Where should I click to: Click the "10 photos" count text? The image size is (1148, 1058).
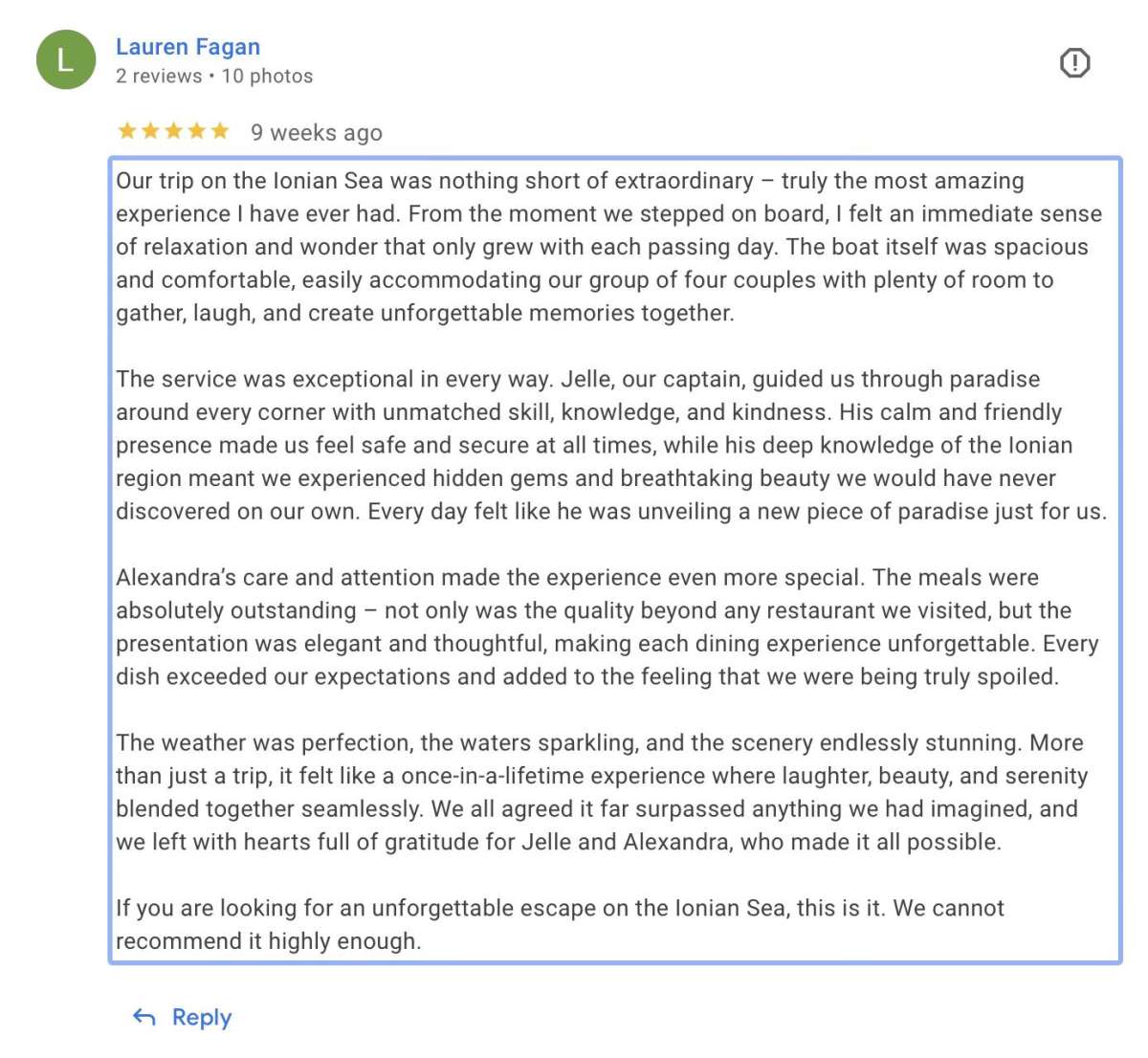click(267, 77)
